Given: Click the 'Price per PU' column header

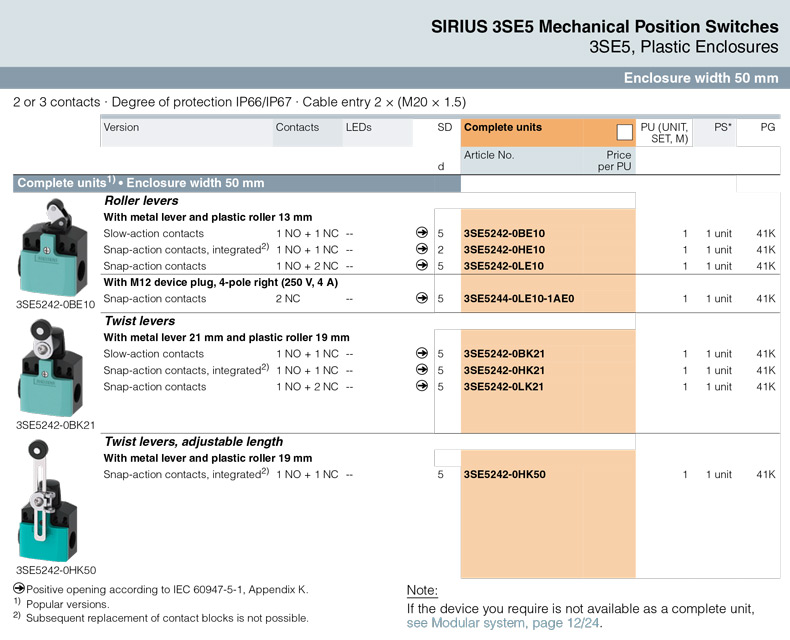Looking at the screenshot, I should pyautogui.click(x=614, y=161).
